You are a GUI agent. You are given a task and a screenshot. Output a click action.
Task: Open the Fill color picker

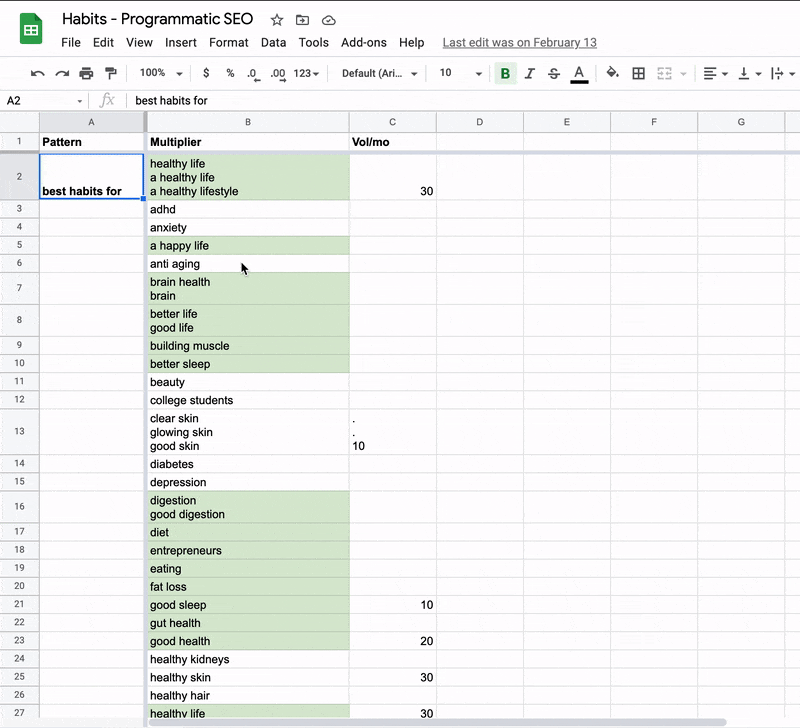(612, 73)
